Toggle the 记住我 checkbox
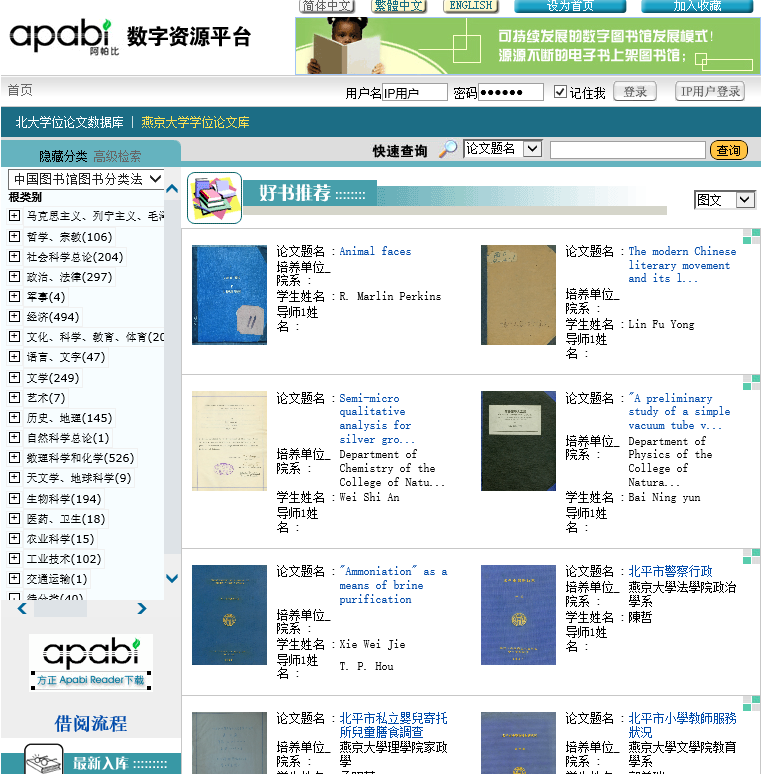 (x=560, y=92)
